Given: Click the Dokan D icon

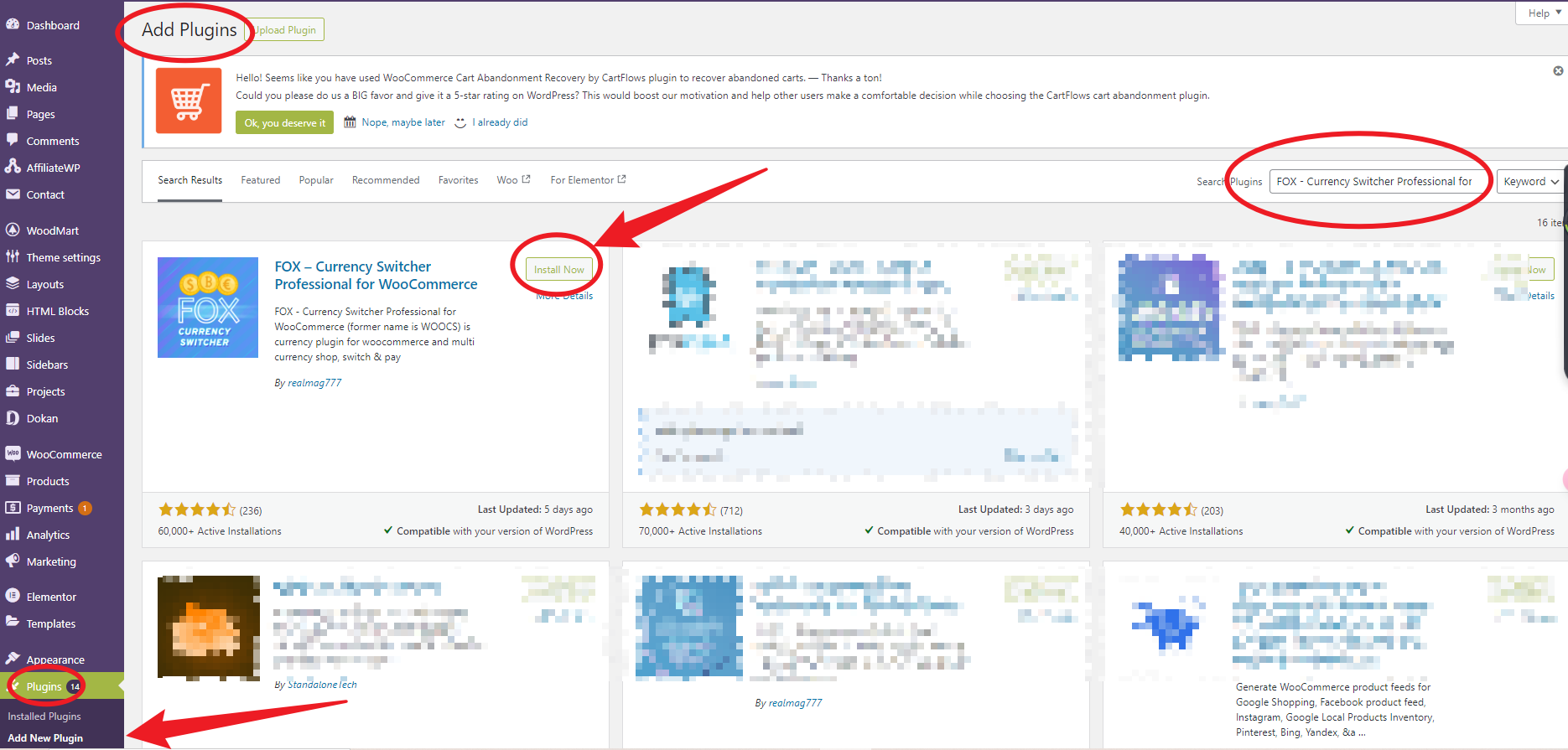Looking at the screenshot, I should click(13, 418).
